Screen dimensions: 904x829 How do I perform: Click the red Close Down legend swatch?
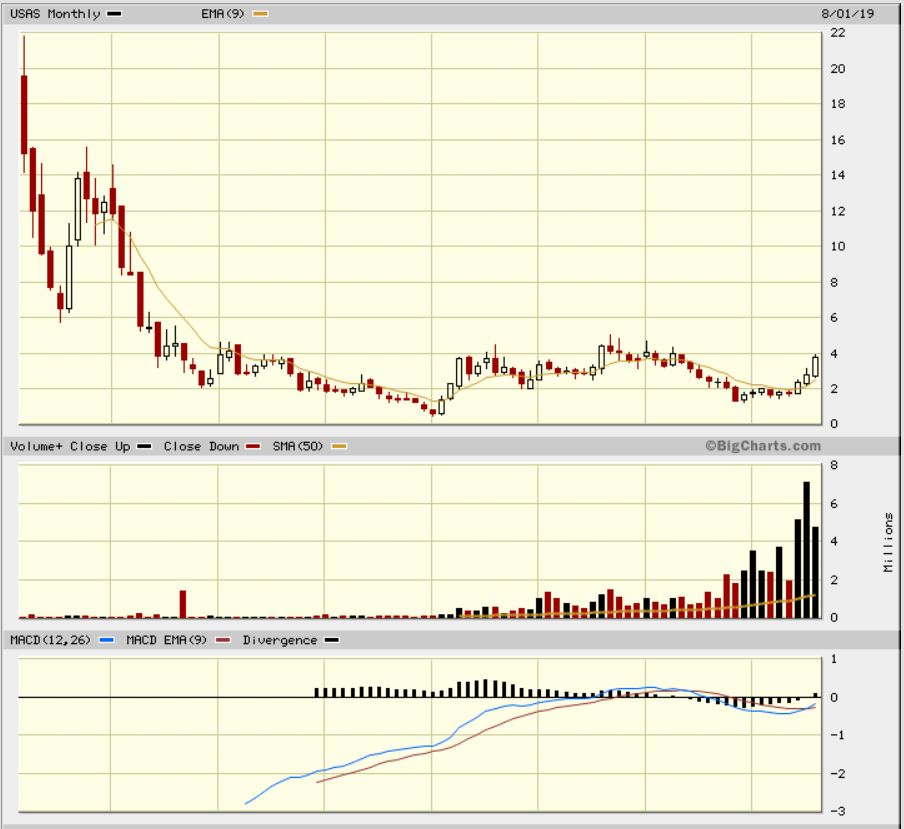[x=253, y=447]
